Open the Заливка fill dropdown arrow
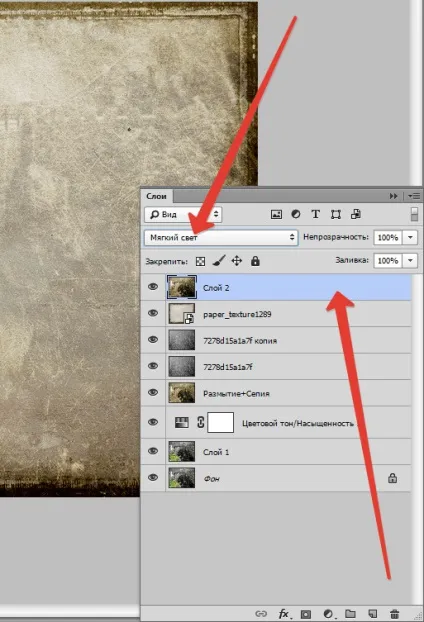The height and width of the screenshot is (622, 424). [x=410, y=261]
